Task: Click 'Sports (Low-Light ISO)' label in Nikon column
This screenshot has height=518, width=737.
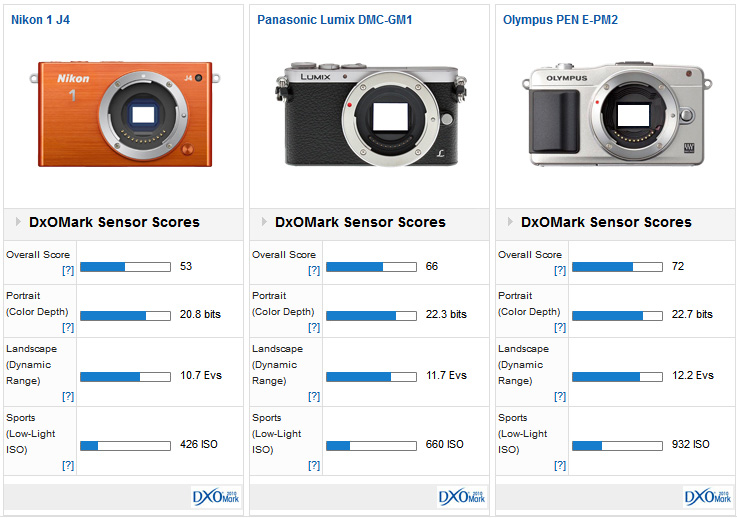Action: (31, 433)
